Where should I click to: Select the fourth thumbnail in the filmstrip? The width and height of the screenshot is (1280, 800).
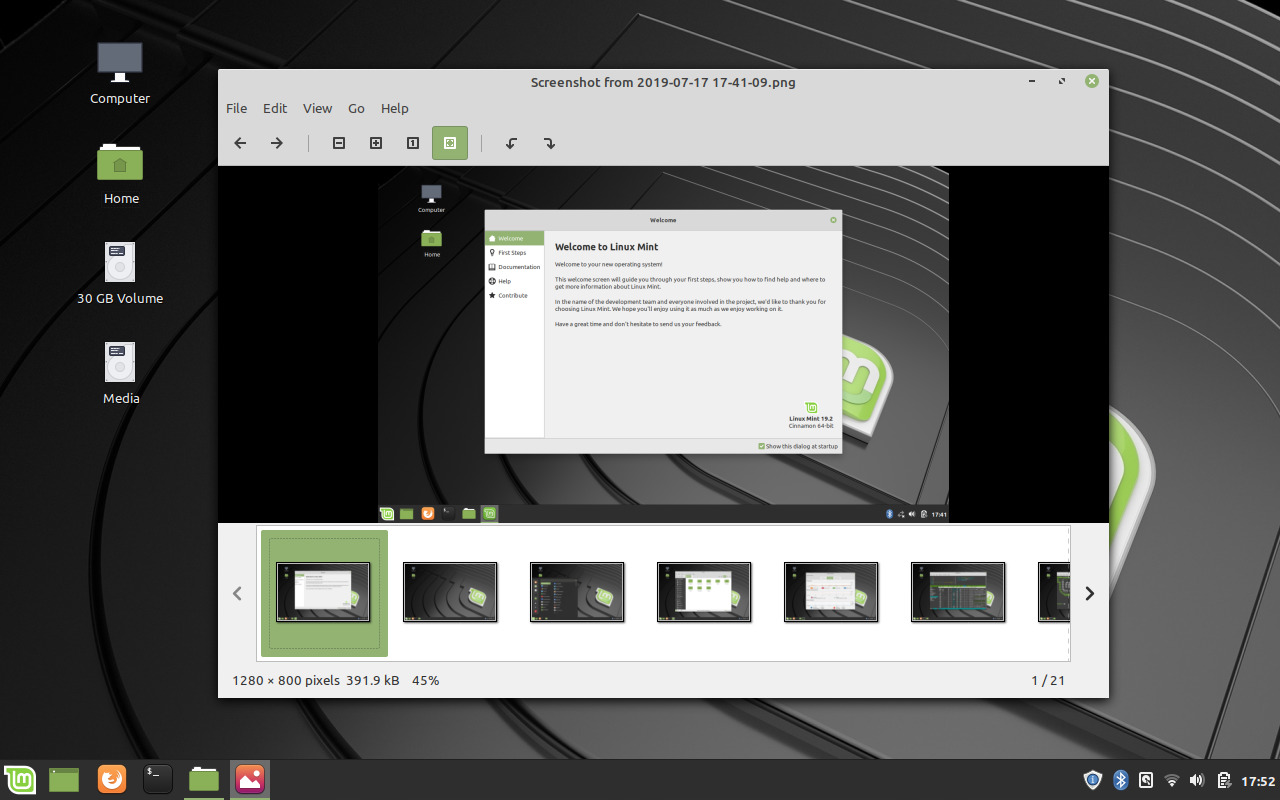point(704,592)
